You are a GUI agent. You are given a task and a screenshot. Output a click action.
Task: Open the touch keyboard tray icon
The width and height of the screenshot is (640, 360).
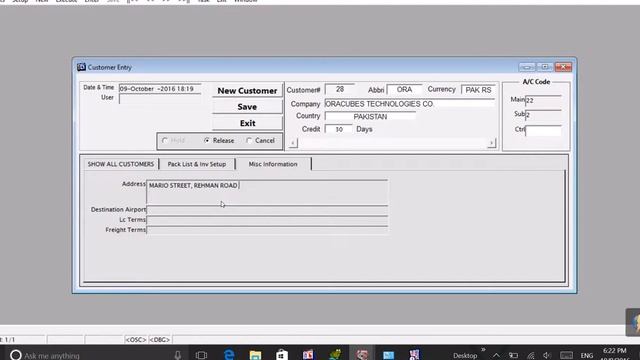566,356
